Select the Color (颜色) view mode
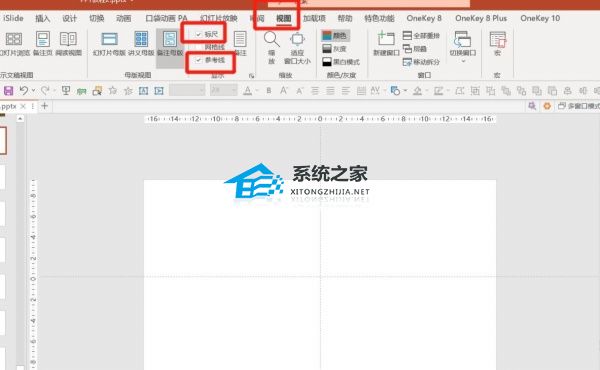Viewport: 600px width, 370px height. (x=335, y=36)
